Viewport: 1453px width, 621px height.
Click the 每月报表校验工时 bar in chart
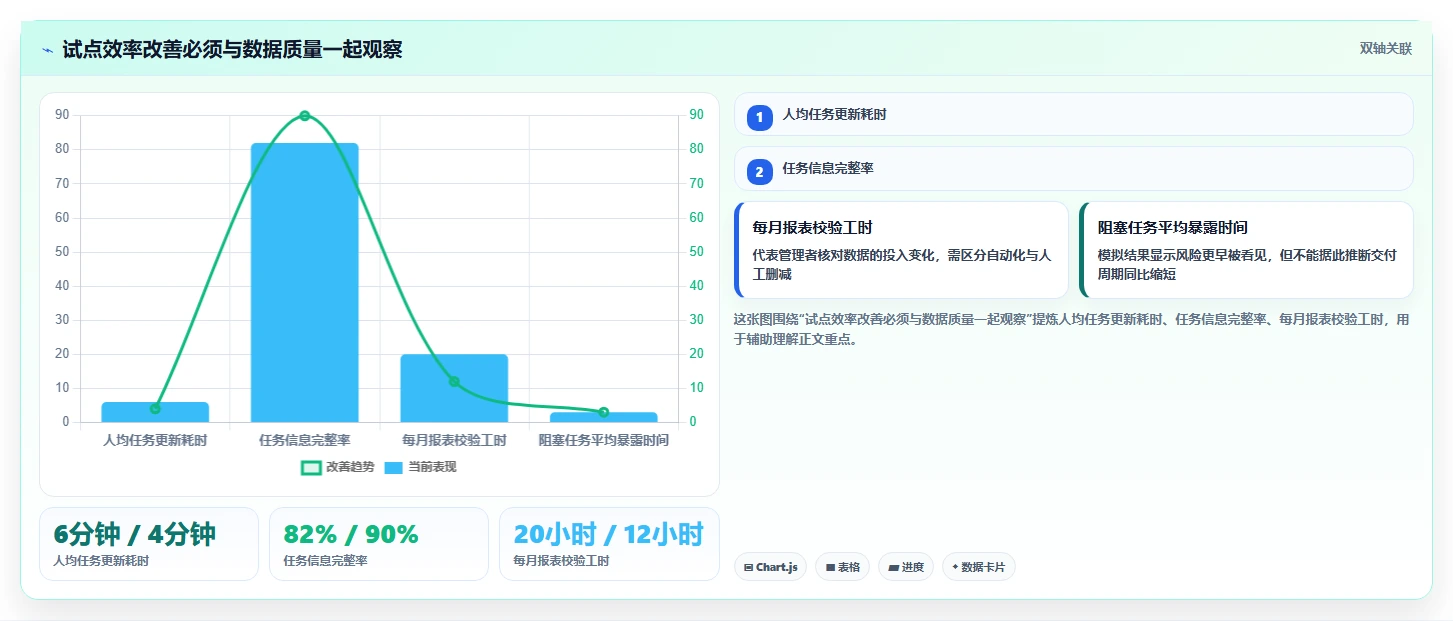point(454,388)
